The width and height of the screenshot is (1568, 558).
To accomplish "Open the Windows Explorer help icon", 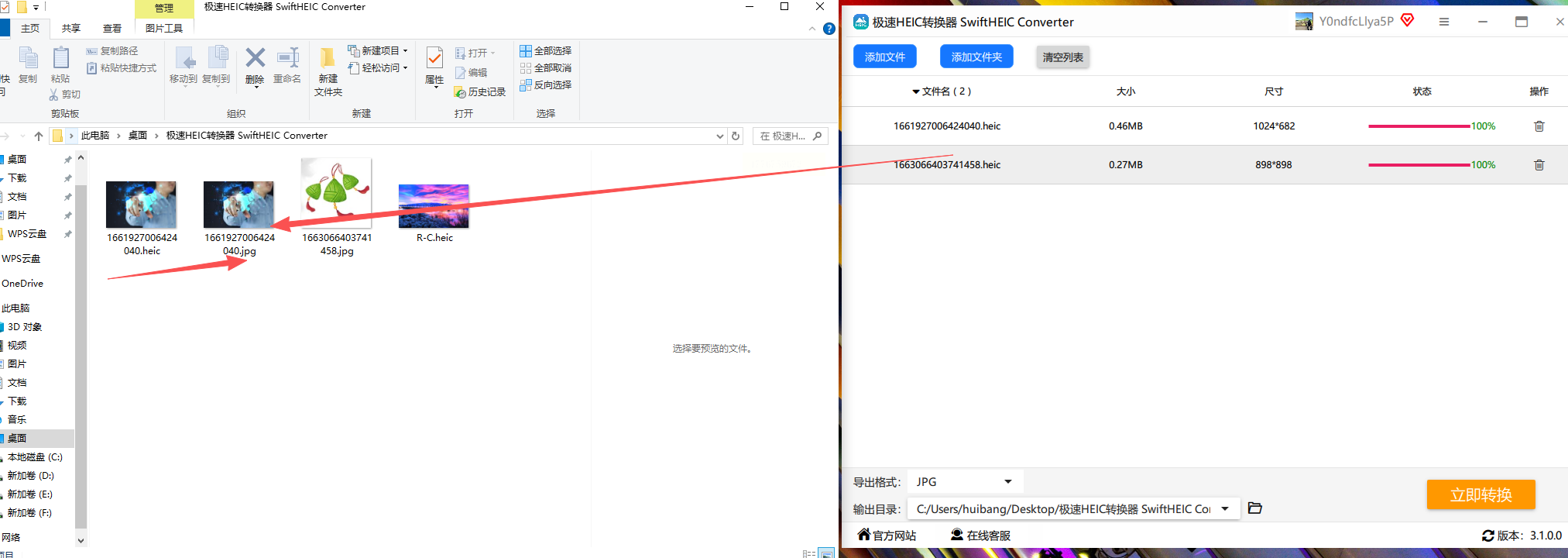I will [829, 29].
